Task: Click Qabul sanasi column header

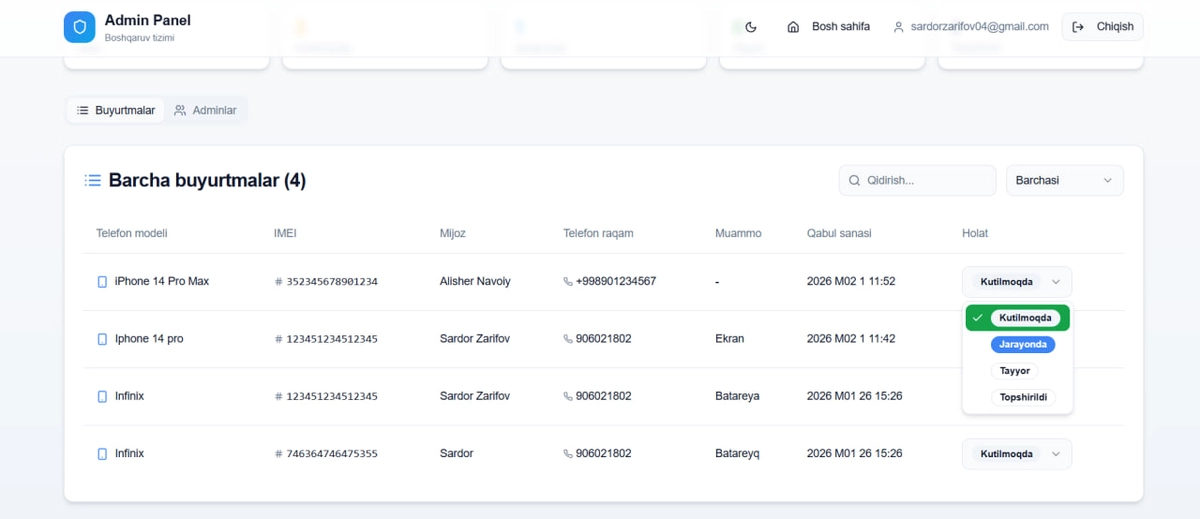Action: (x=839, y=233)
